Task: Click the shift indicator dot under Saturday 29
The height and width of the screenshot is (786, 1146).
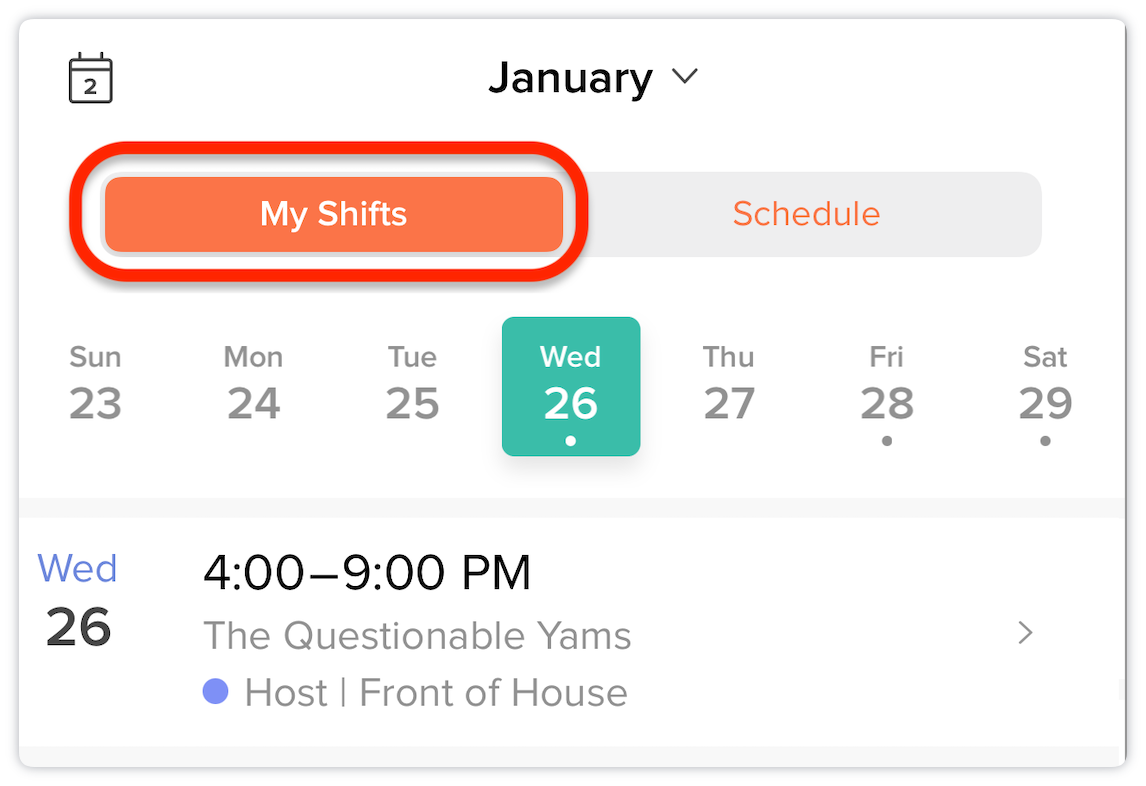Action: click(x=1045, y=441)
